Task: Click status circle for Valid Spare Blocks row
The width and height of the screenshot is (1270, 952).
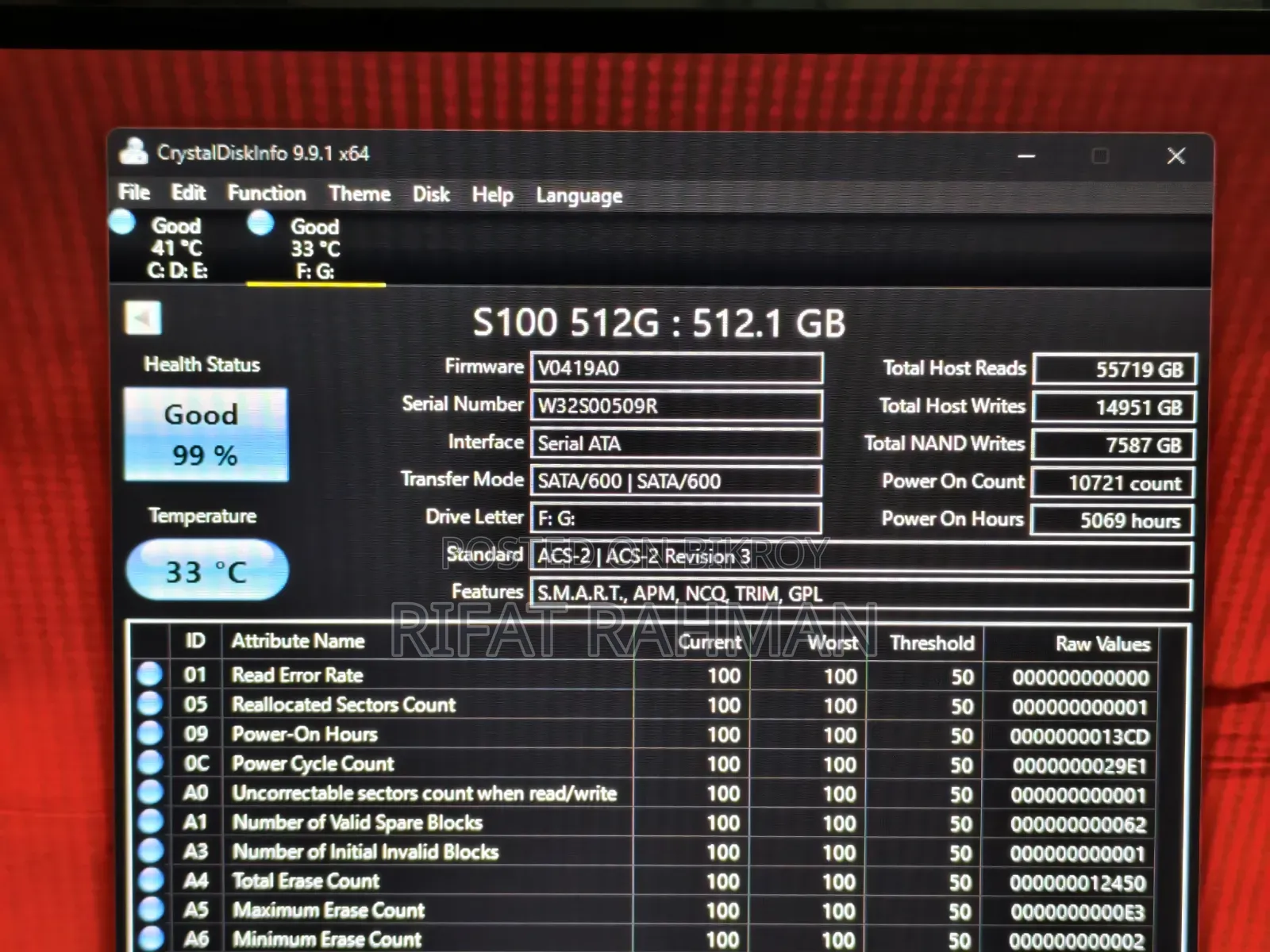Action: [x=149, y=821]
